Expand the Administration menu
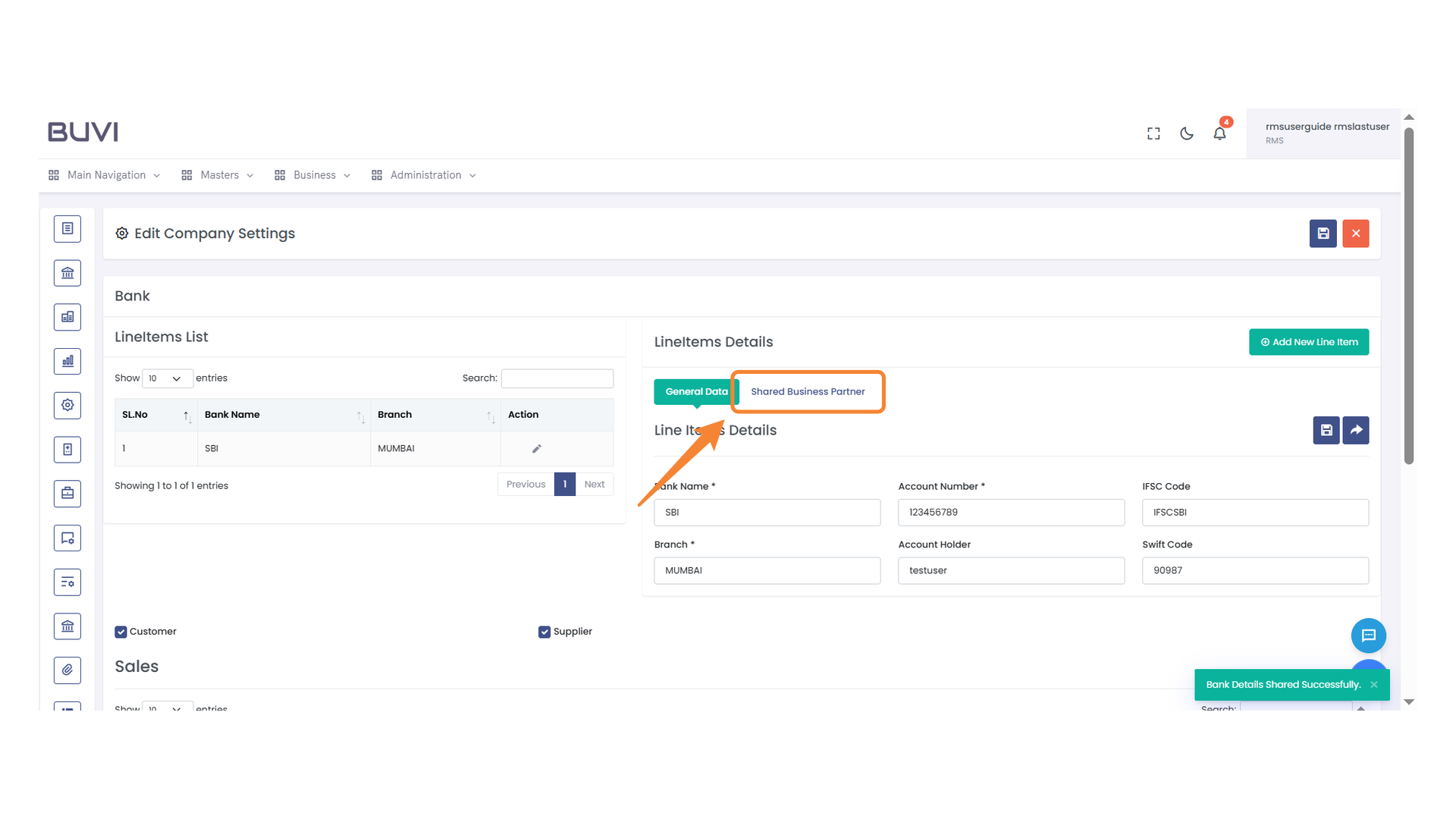Image resolution: width=1456 pixels, height=819 pixels. click(x=425, y=175)
